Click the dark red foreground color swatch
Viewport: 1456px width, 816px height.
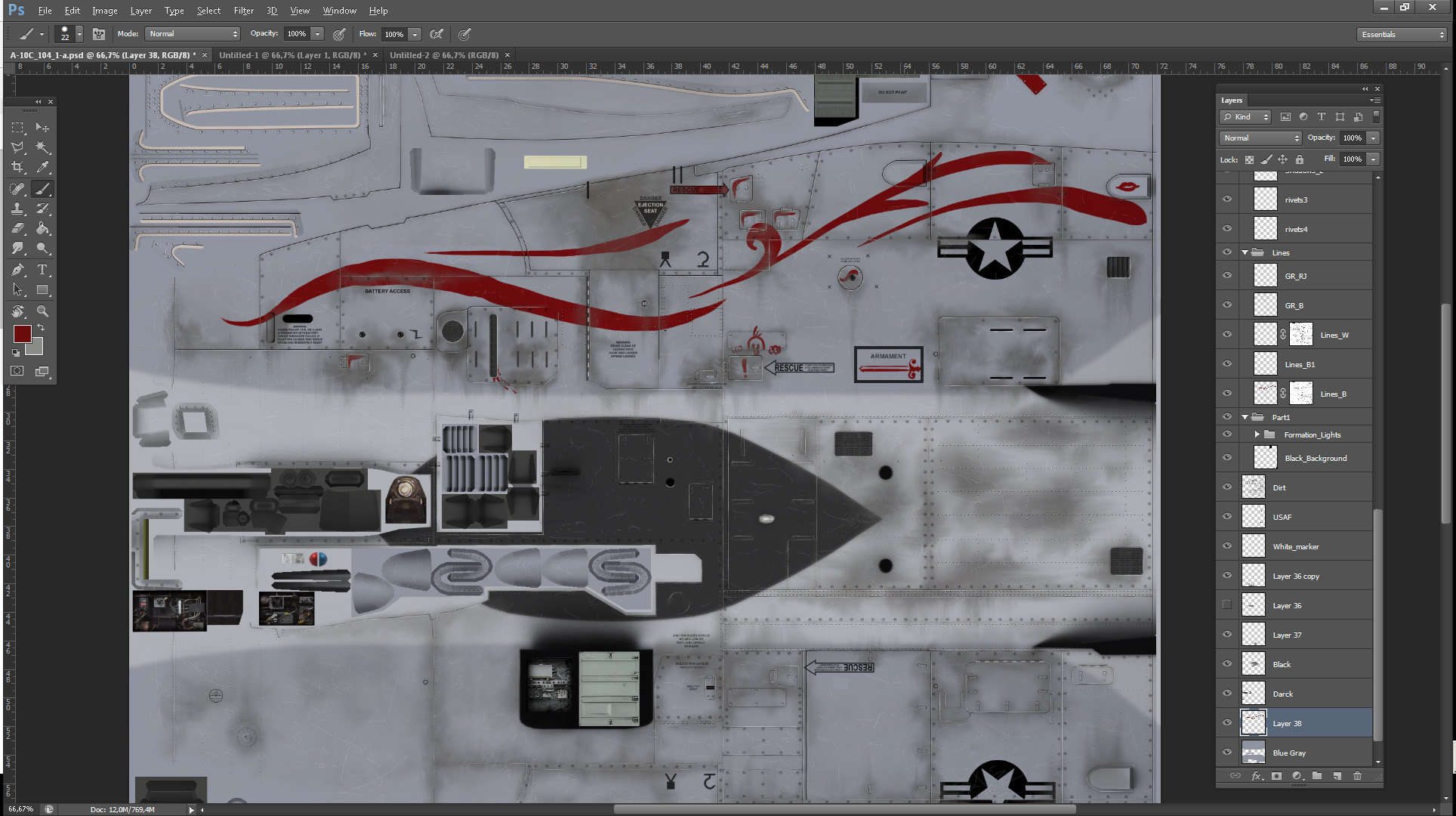coord(22,334)
